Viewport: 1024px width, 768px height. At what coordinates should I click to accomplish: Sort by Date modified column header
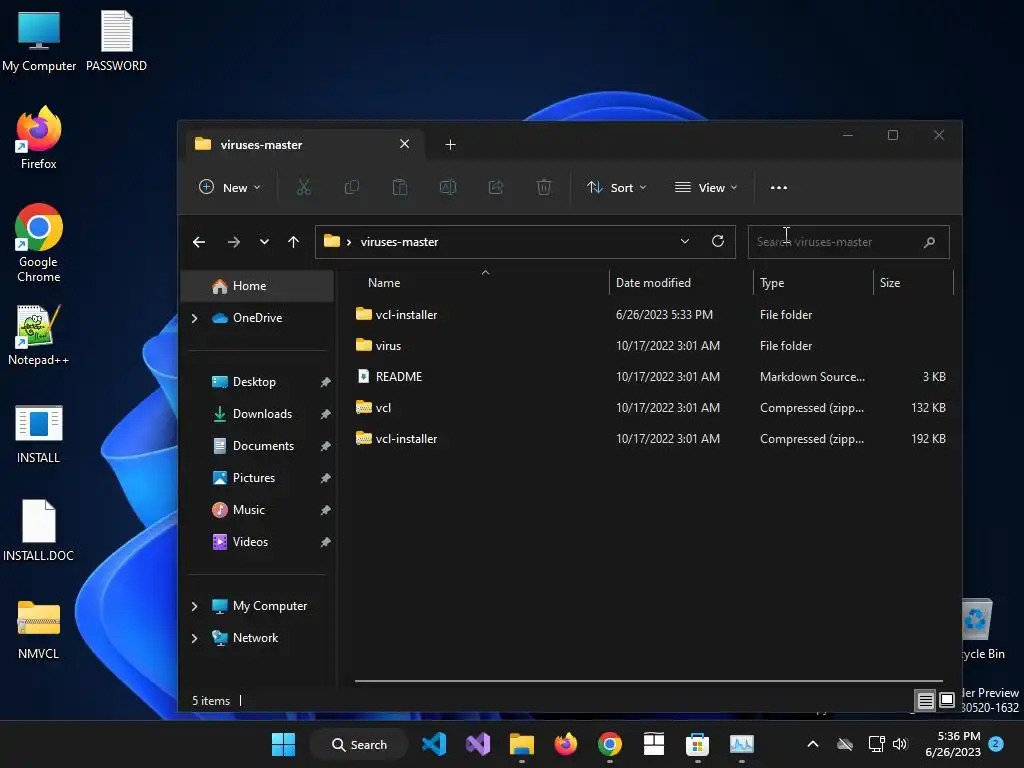click(681, 283)
